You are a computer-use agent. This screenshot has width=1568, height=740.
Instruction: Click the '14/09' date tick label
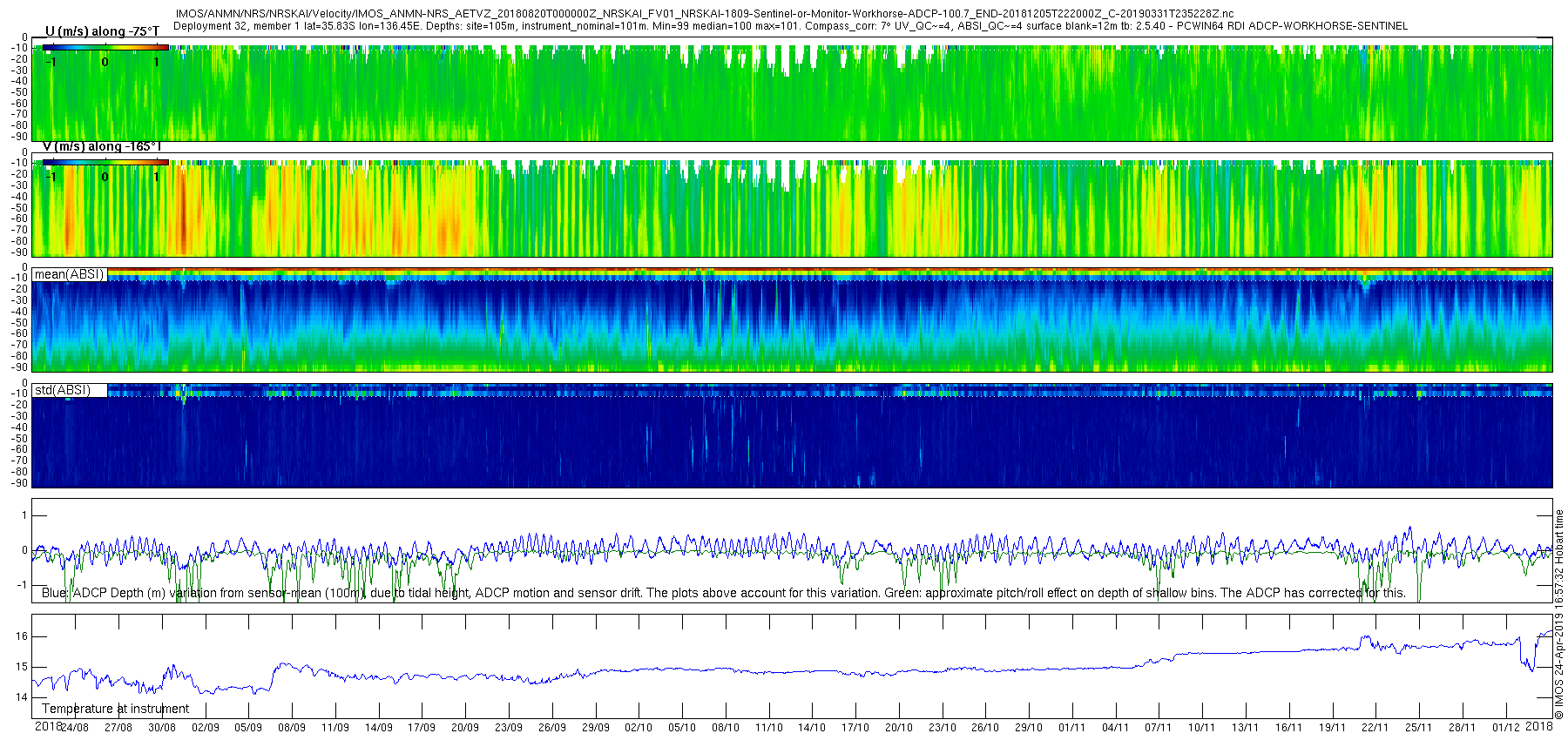coord(379,728)
